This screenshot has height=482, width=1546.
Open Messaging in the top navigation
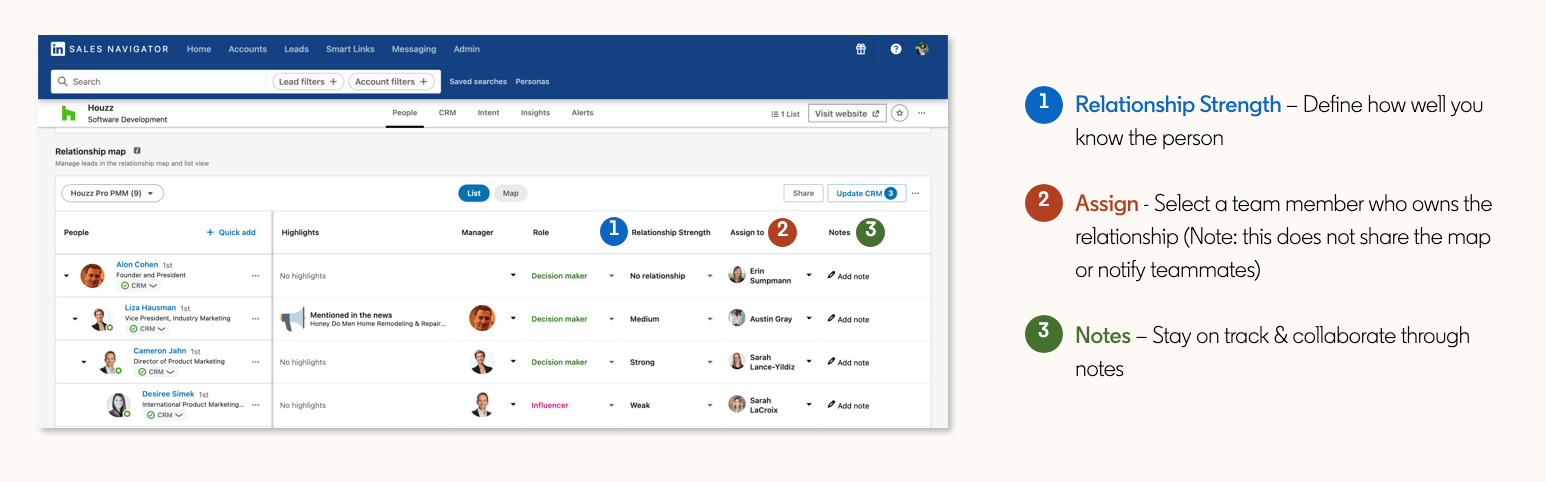pos(414,49)
